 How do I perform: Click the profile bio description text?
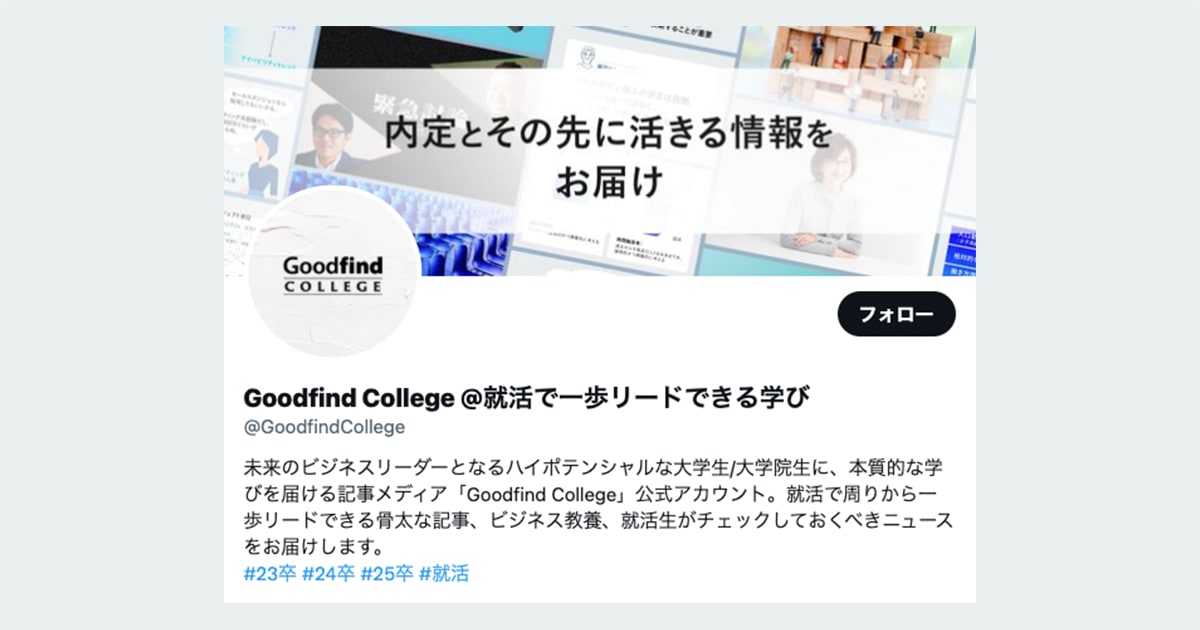click(x=598, y=508)
